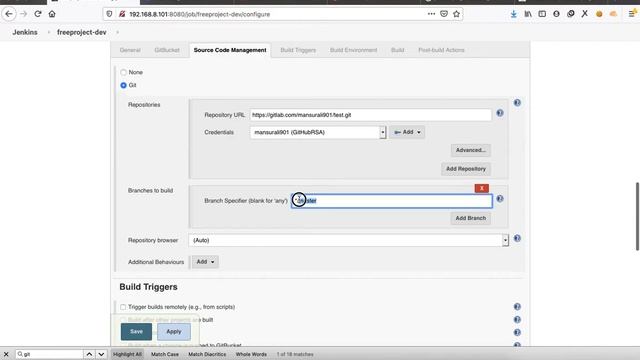Apply the job configuration
The width and height of the screenshot is (640, 360).
tap(174, 331)
